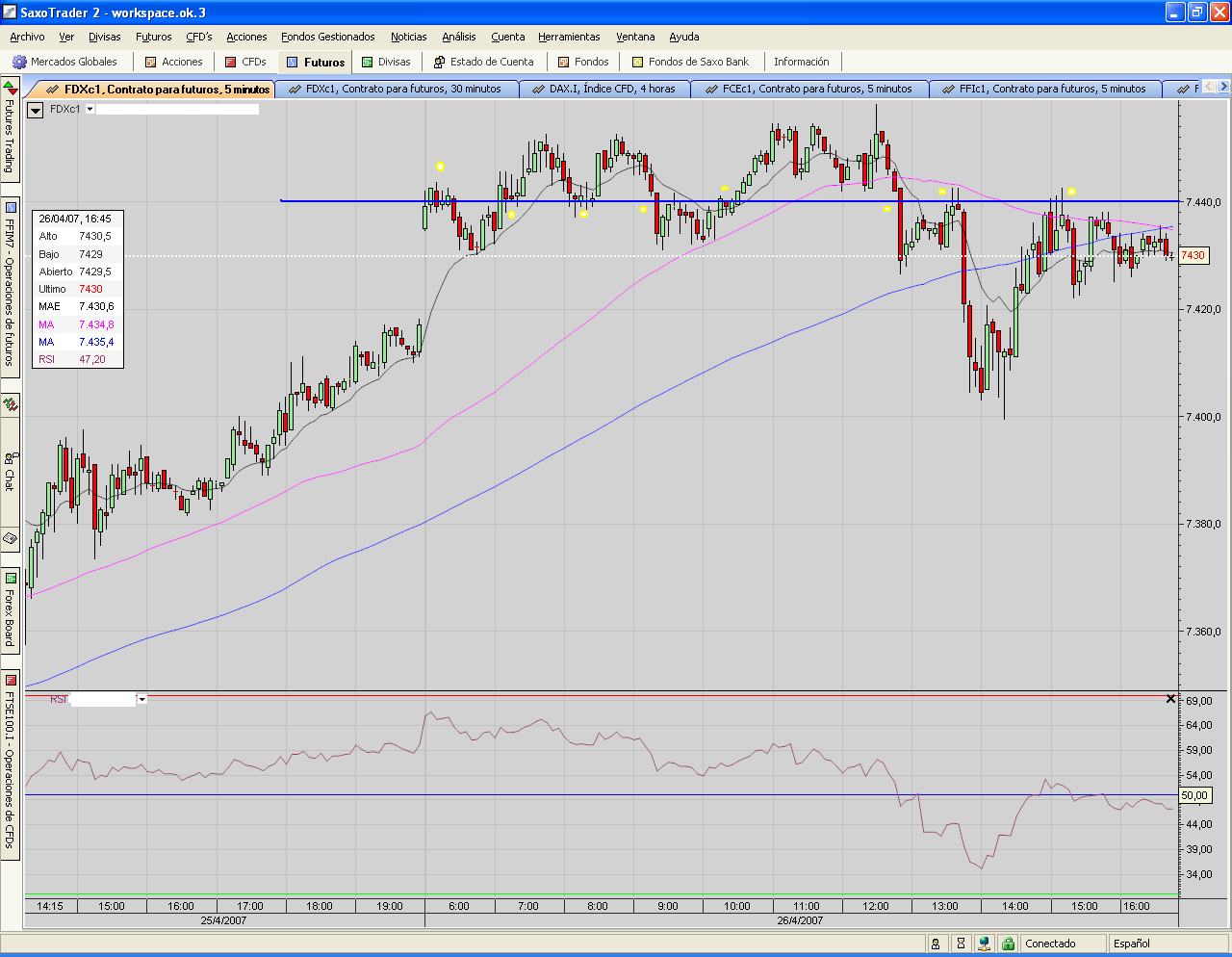Open the Futures Trading sidebar panel
The width and height of the screenshot is (1232, 957).
pos(10,133)
